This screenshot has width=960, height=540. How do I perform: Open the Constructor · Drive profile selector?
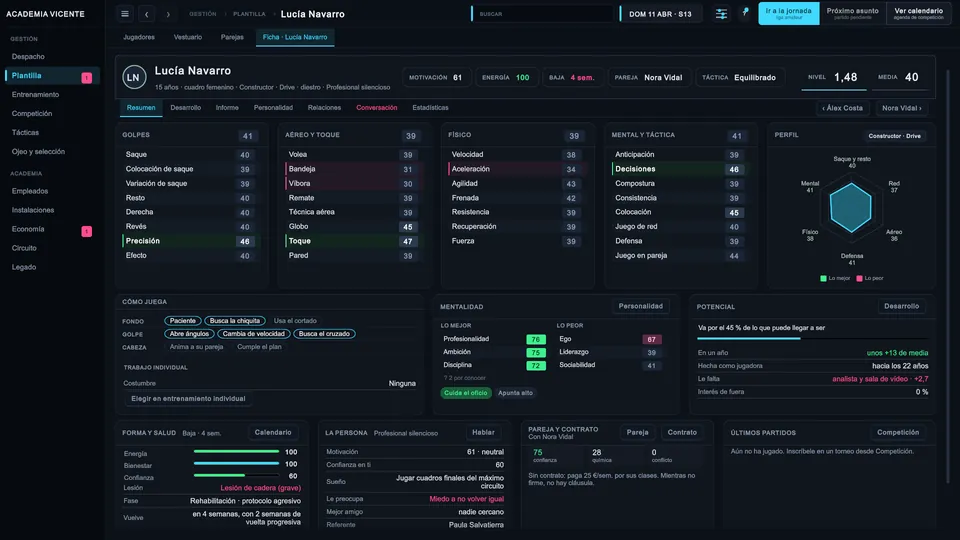pos(894,136)
